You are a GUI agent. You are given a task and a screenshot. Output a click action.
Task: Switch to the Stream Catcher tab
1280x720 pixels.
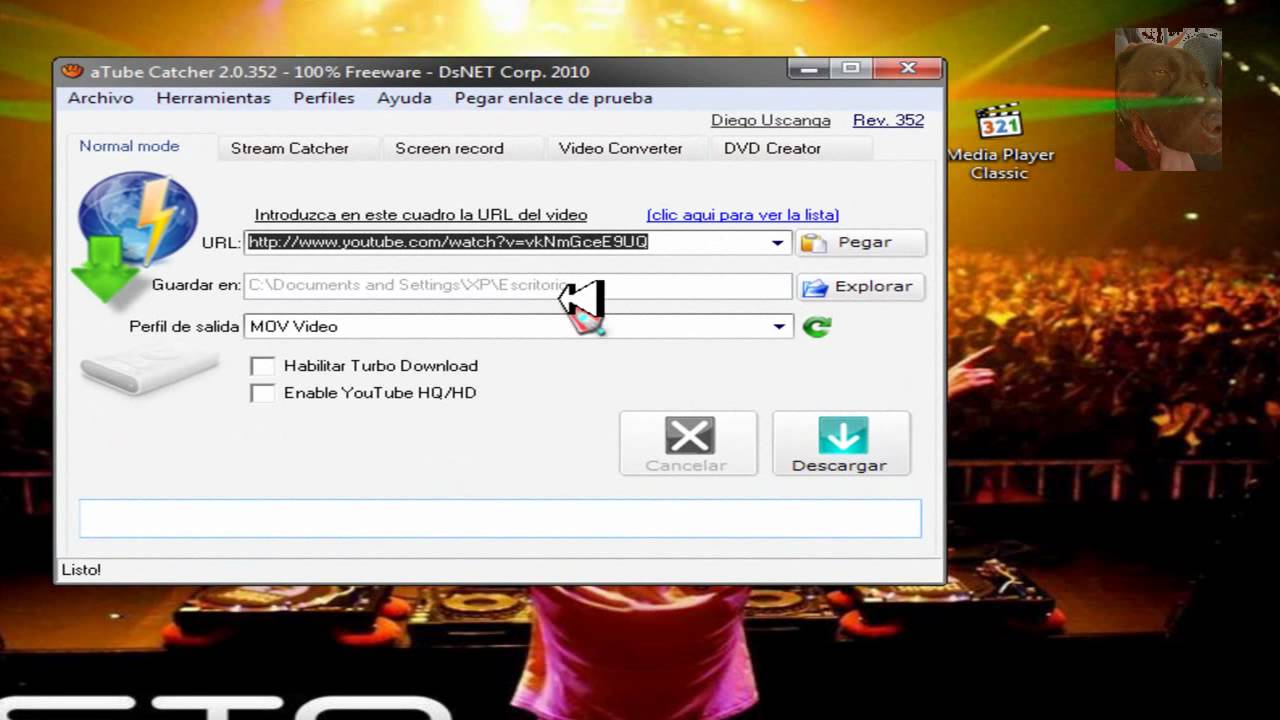pyautogui.click(x=290, y=148)
